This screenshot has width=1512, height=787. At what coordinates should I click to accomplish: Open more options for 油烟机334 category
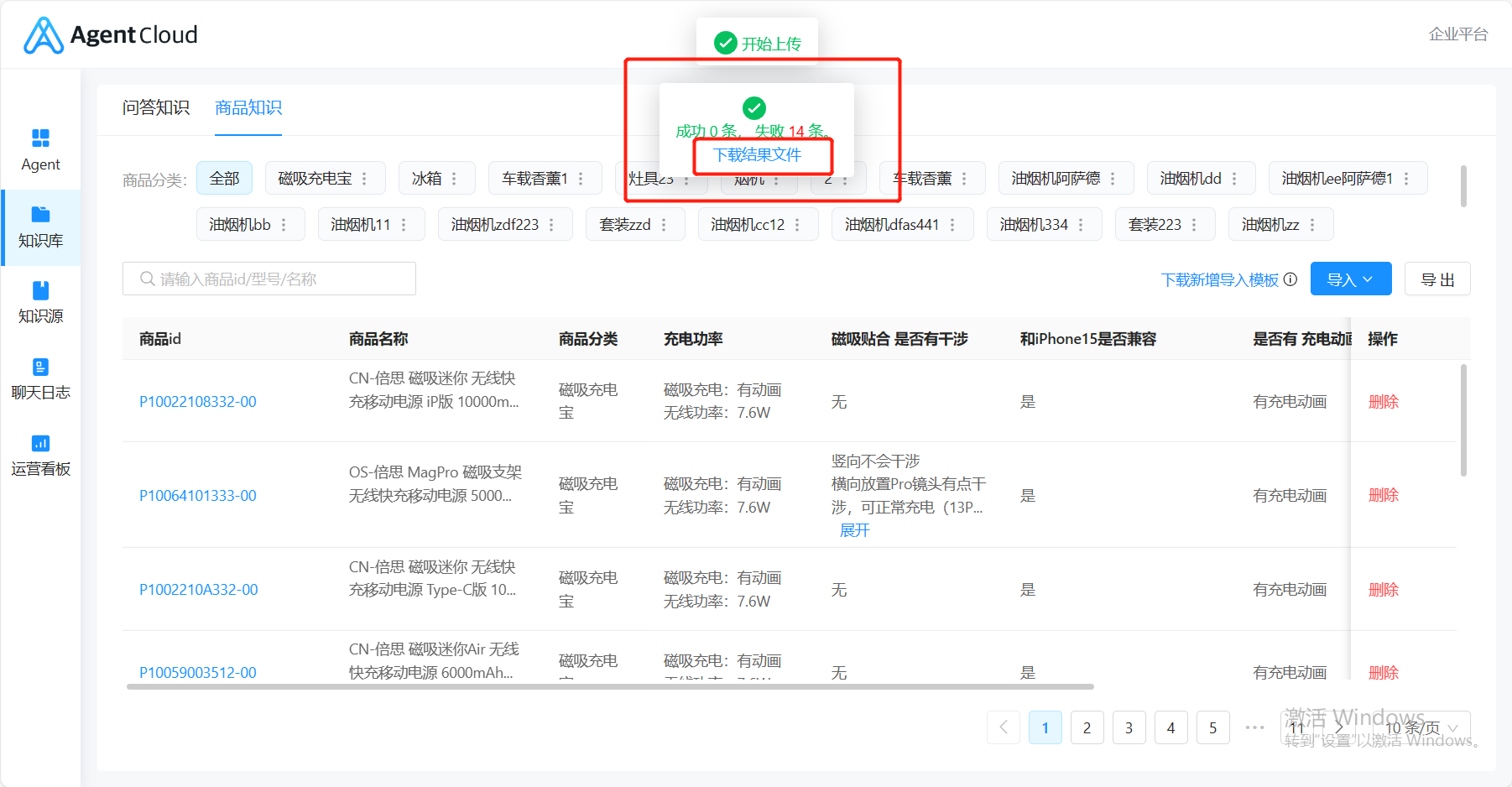(x=1081, y=225)
